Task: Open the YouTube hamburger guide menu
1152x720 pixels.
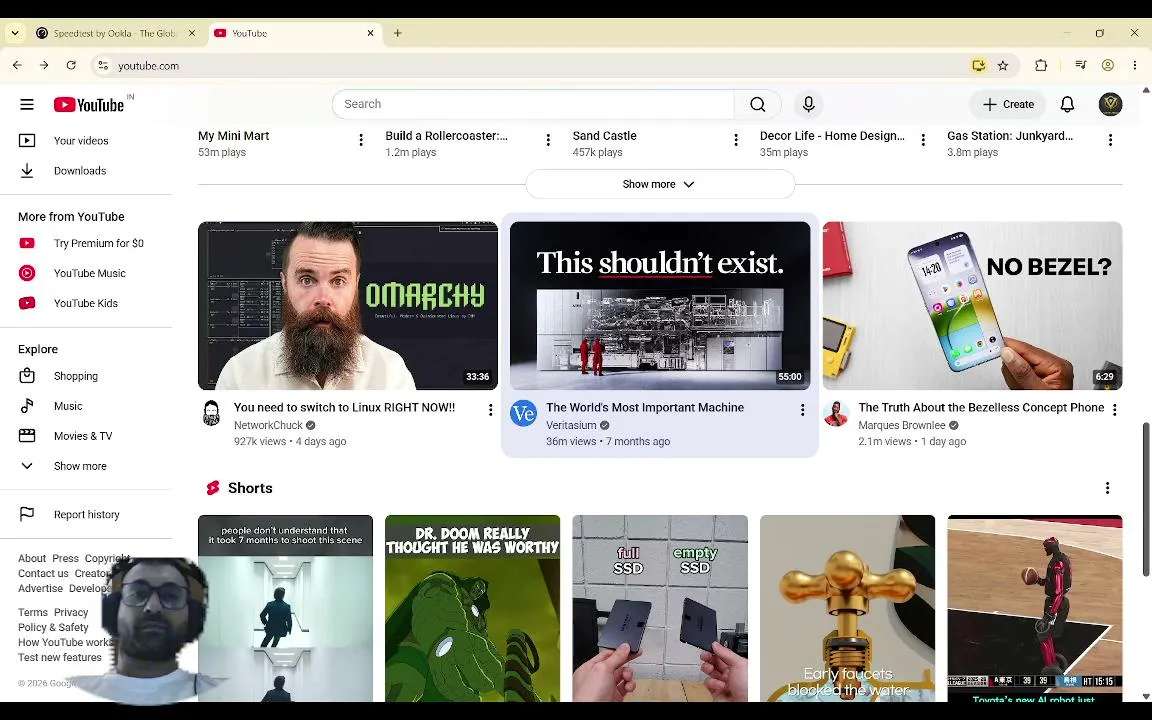Action: [x=27, y=104]
